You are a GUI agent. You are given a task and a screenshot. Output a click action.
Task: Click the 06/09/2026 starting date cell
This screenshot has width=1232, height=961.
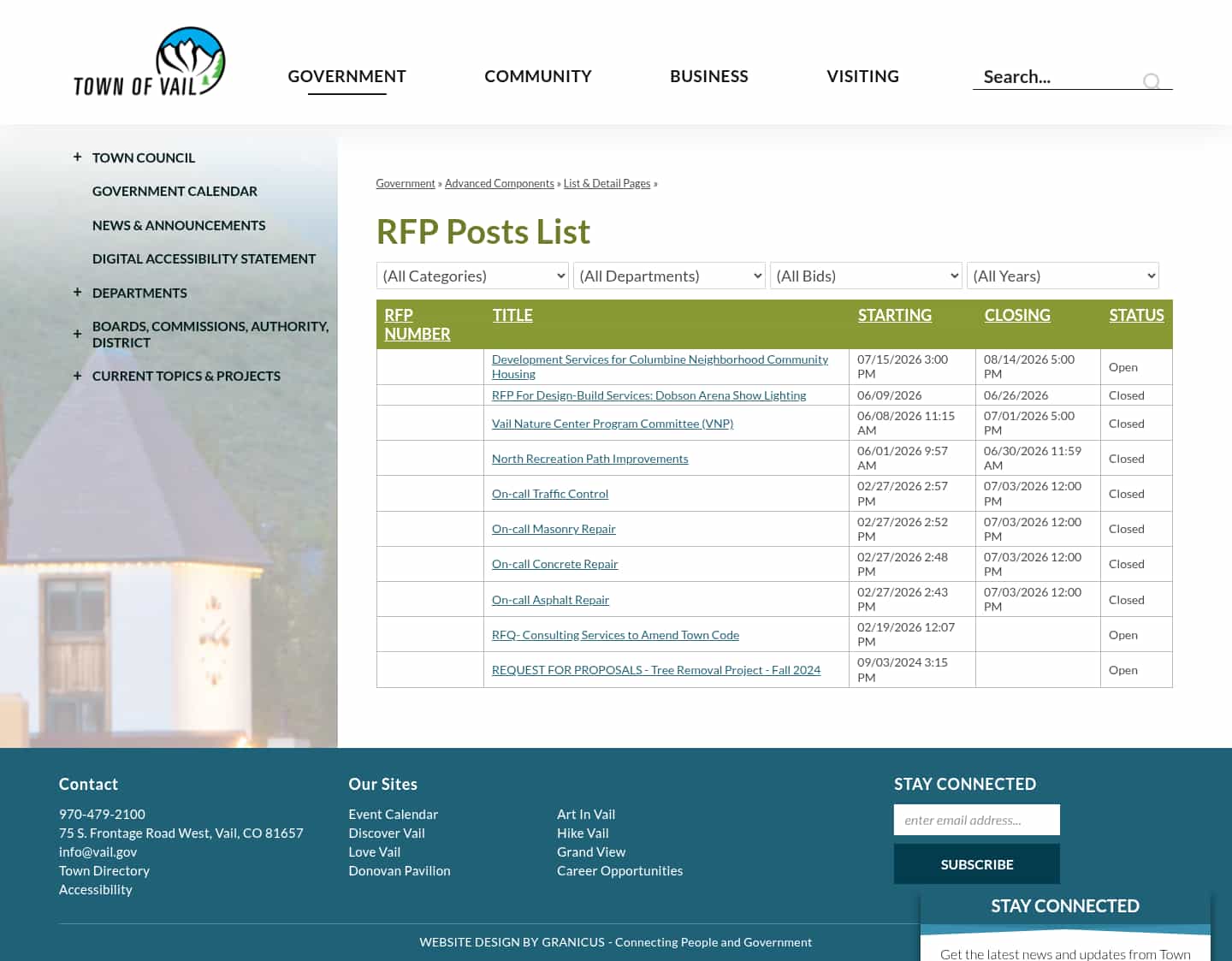point(912,395)
